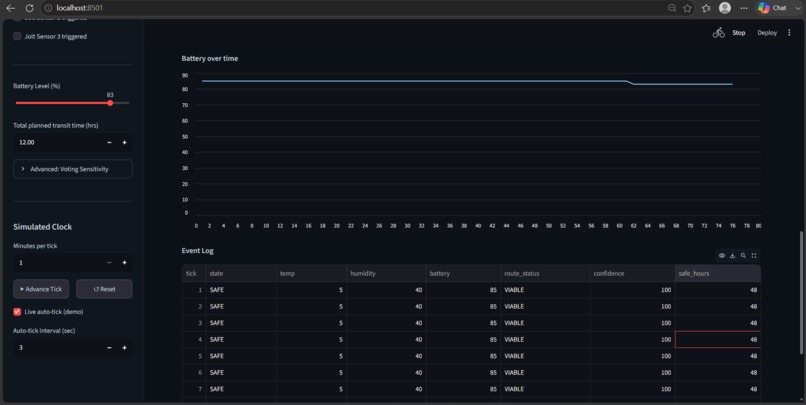Open the browser profile avatar

[x=725, y=8]
